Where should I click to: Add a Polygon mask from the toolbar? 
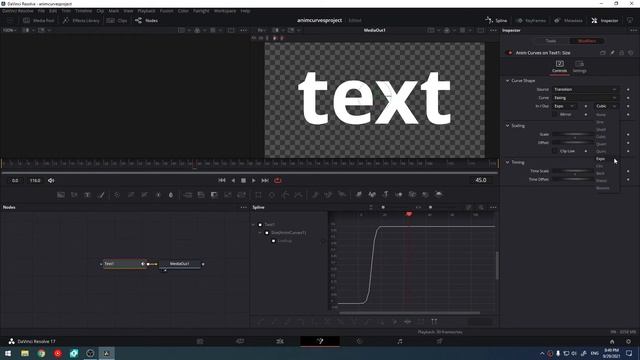285,195
